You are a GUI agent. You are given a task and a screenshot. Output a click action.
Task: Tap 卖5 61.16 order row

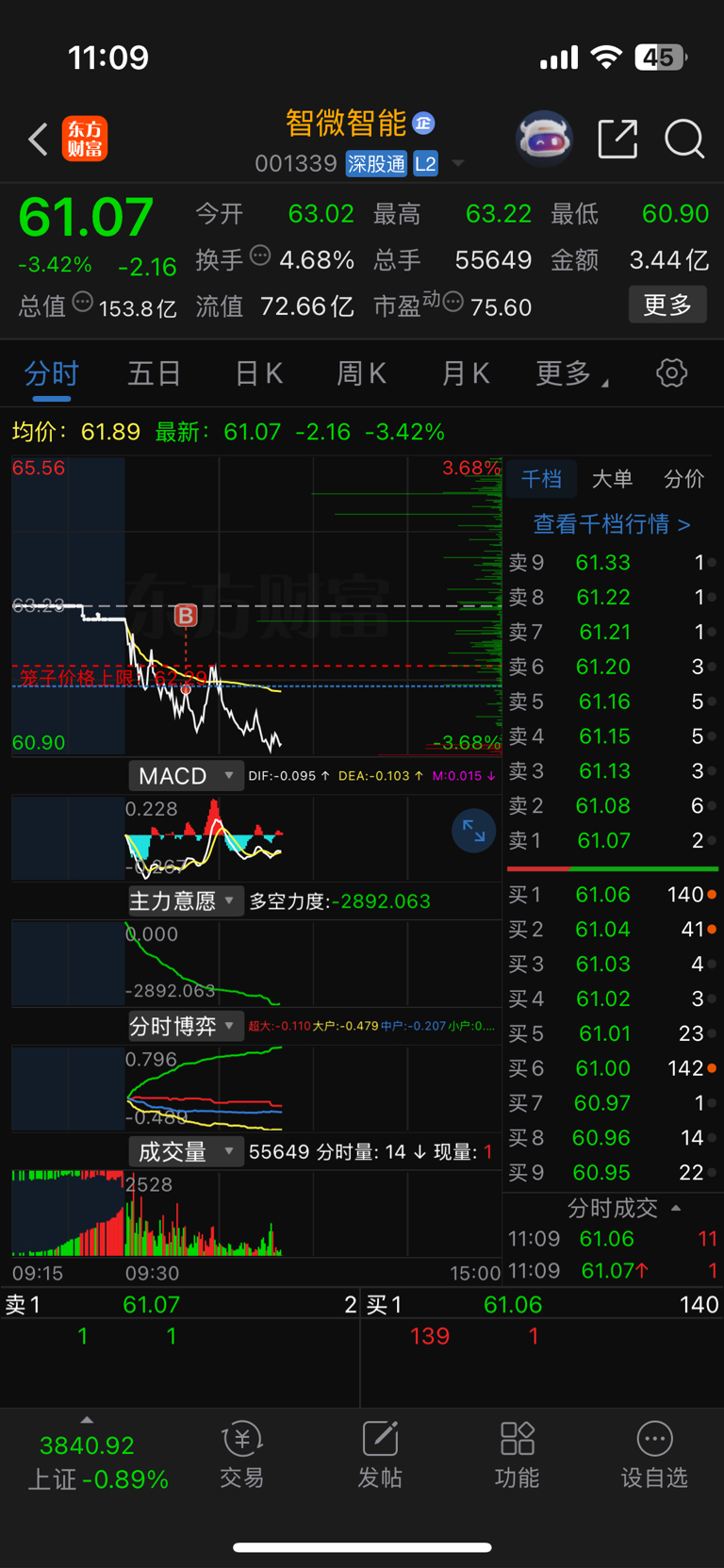[x=613, y=701]
